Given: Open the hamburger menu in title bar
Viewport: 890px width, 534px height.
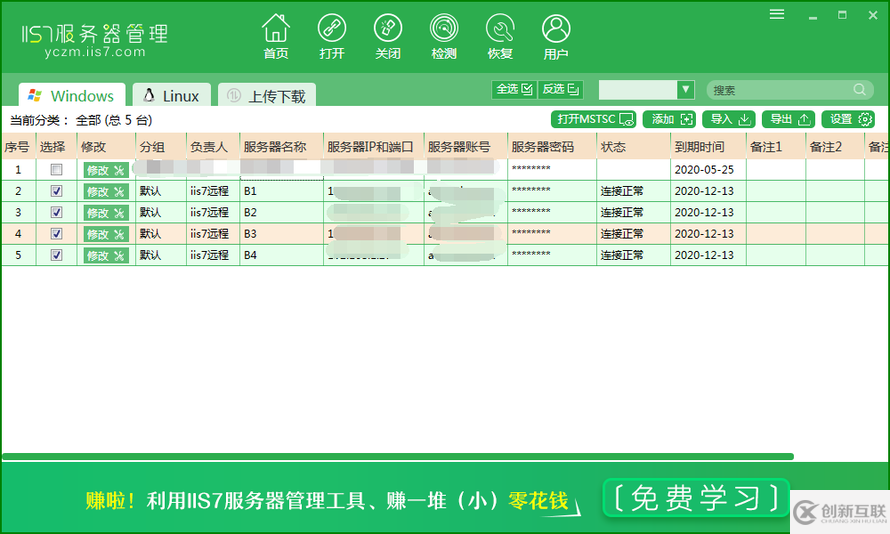Looking at the screenshot, I should [777, 14].
